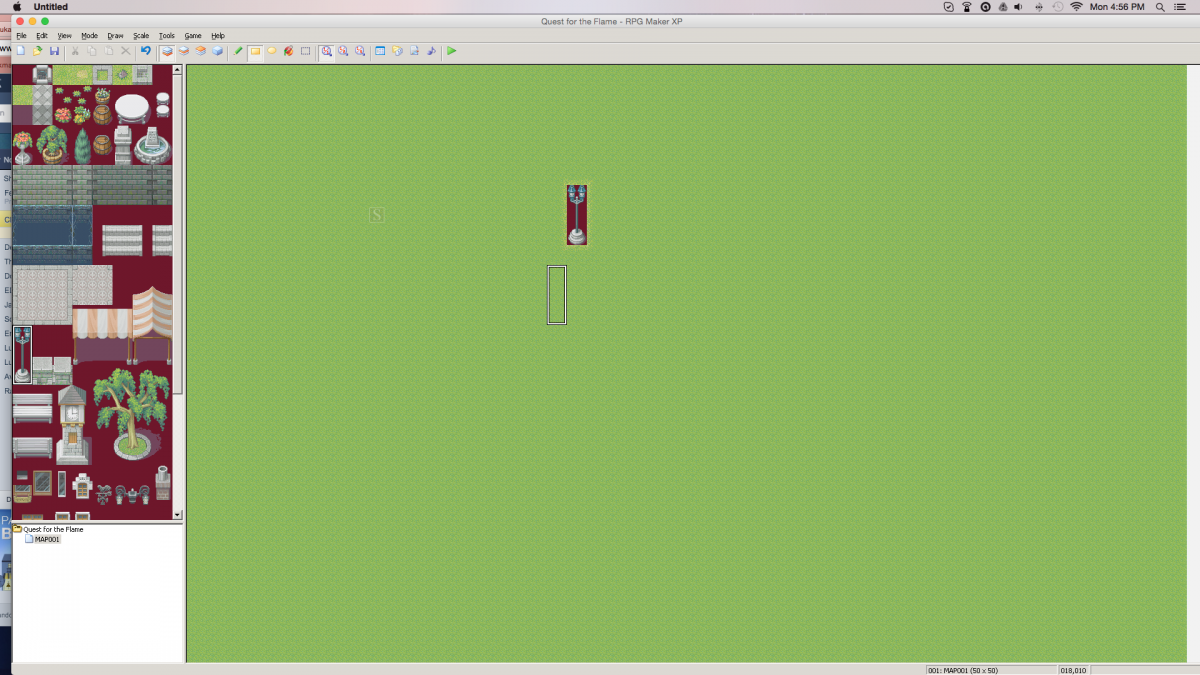The image size is (1200, 675).
Task: Select the Layer 3 editing mode
Action: tap(200, 51)
